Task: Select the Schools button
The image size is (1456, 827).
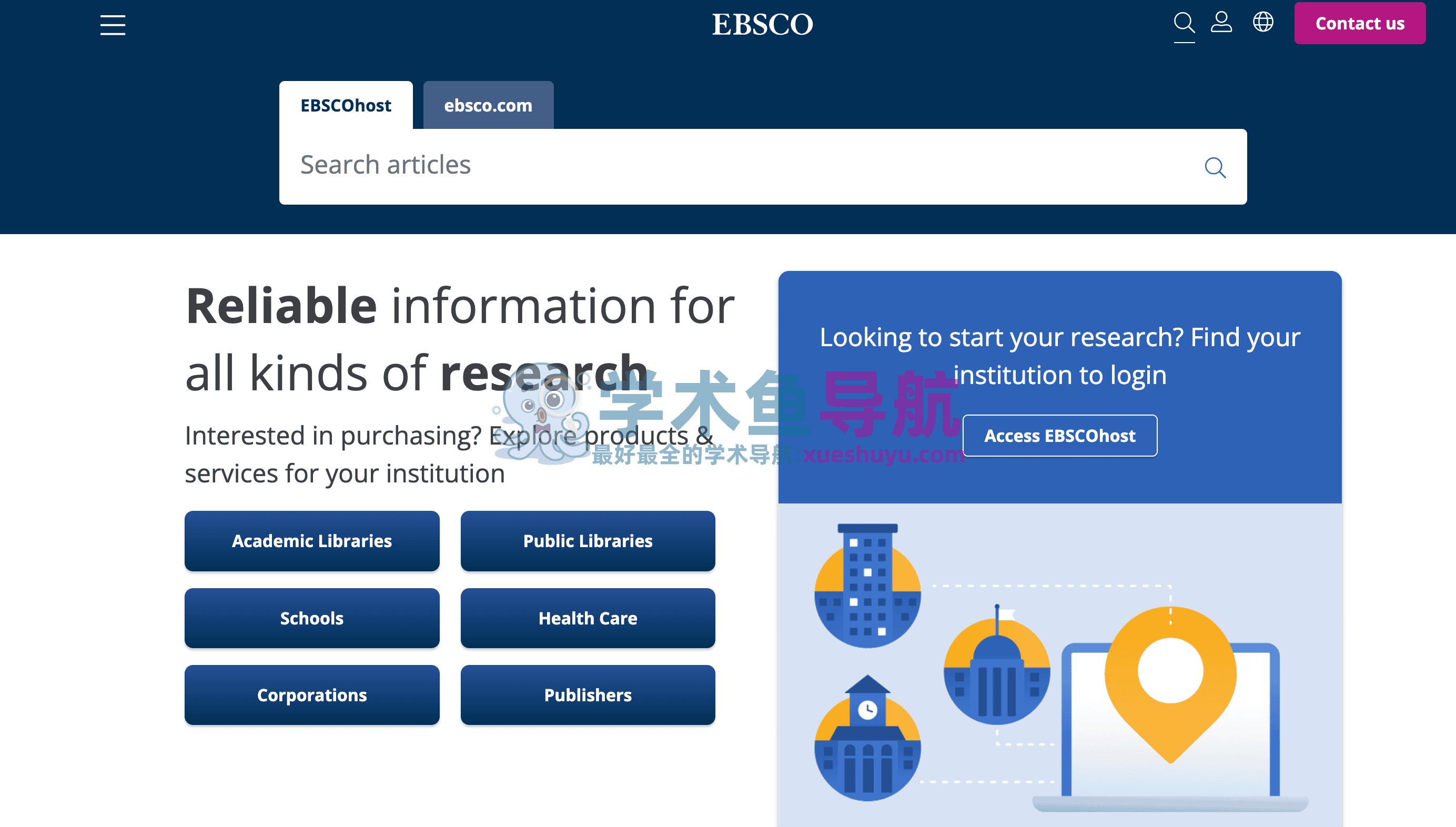Action: coord(312,618)
